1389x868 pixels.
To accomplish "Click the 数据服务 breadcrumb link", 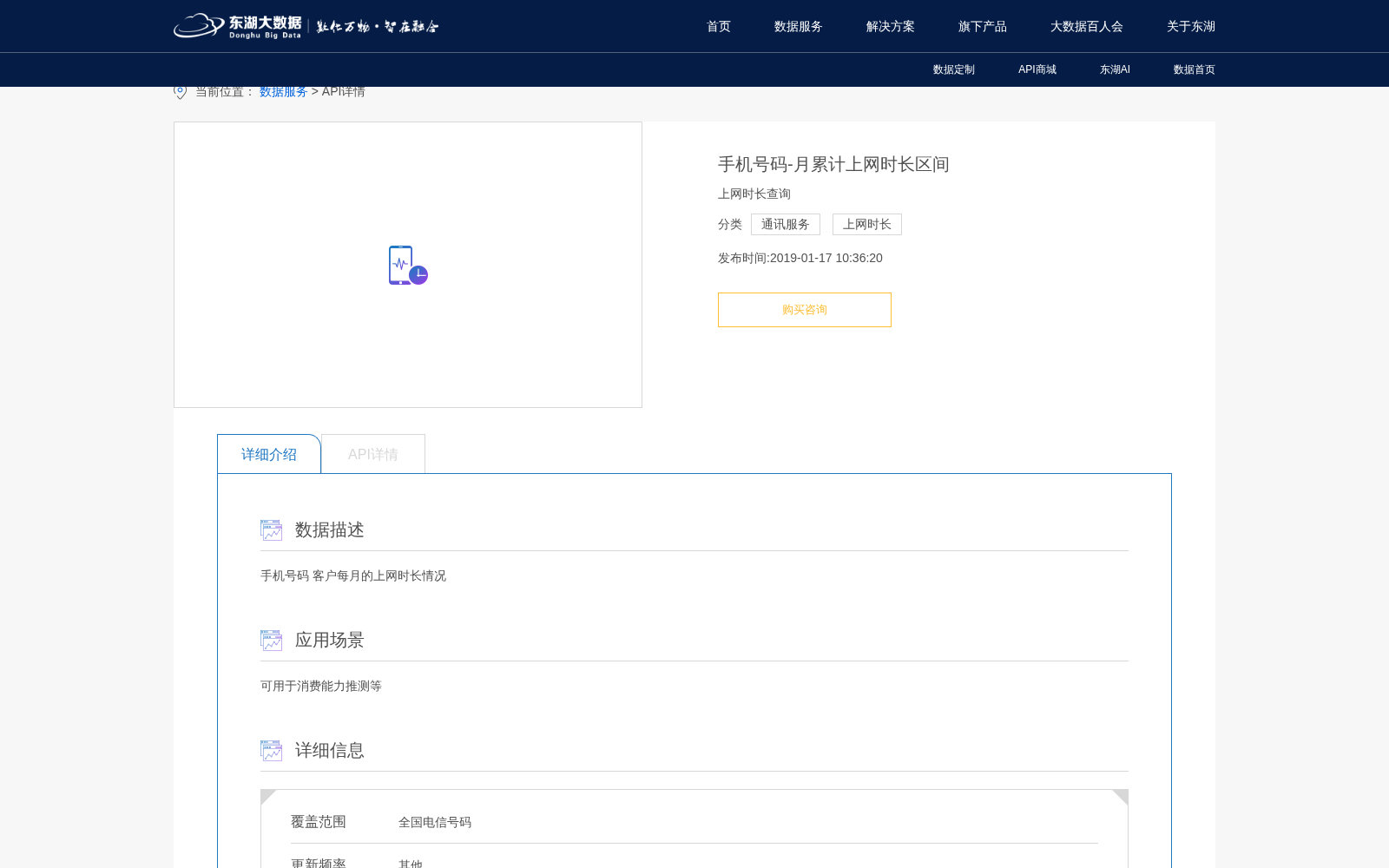I will 284,92.
